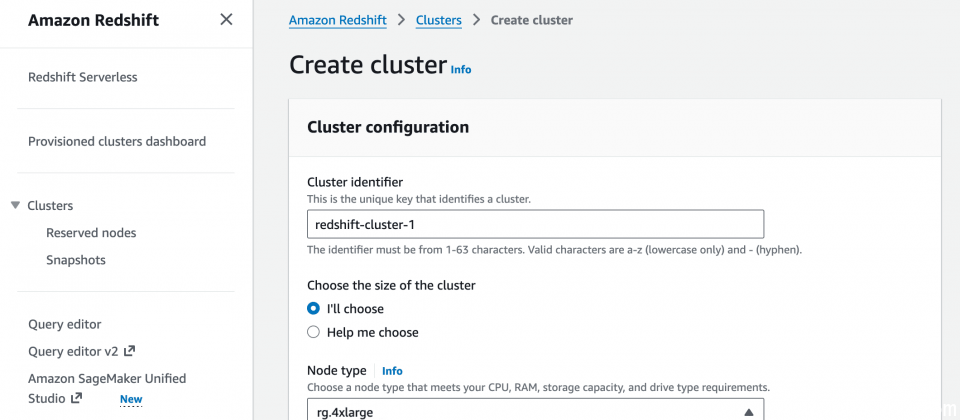Click the external link icon beside Query editor v2
Screen dimensions: 960x420
(129, 351)
